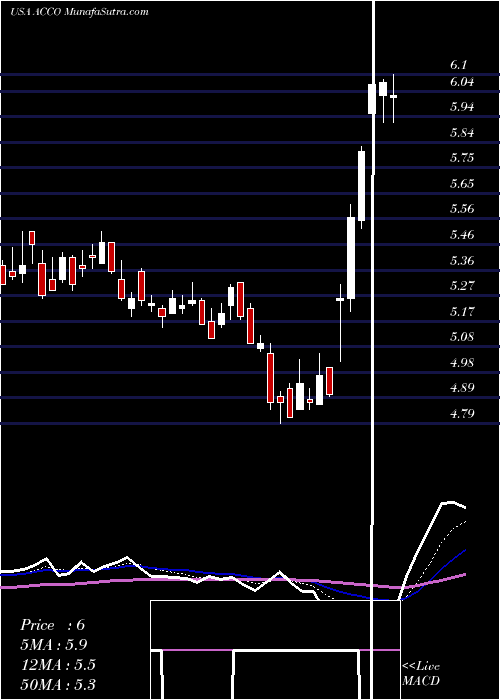The image size is (500, 700).
Task: Click the tall white candle near 5.75
Action: tap(362, 186)
